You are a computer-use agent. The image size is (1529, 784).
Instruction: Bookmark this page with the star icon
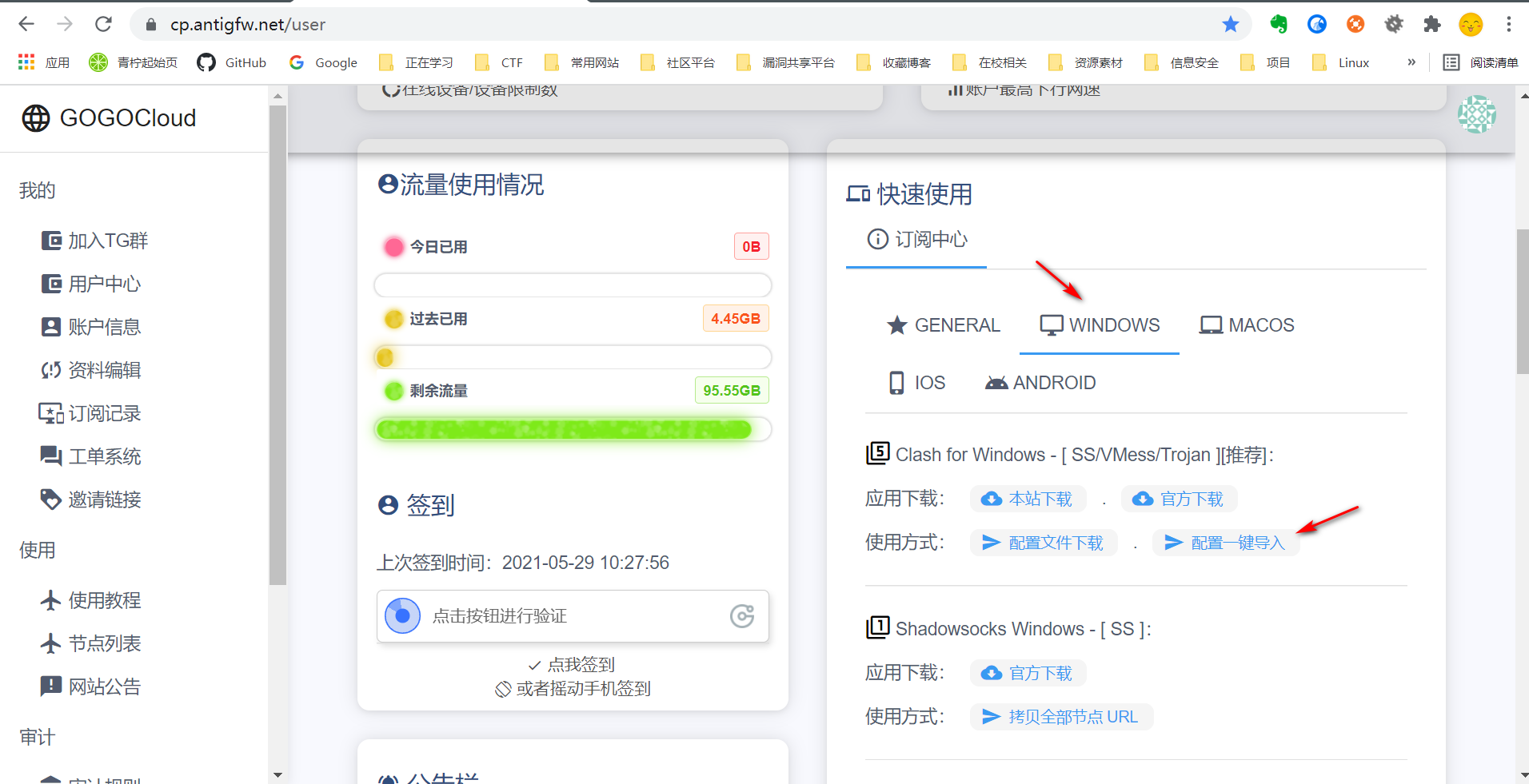1231,24
